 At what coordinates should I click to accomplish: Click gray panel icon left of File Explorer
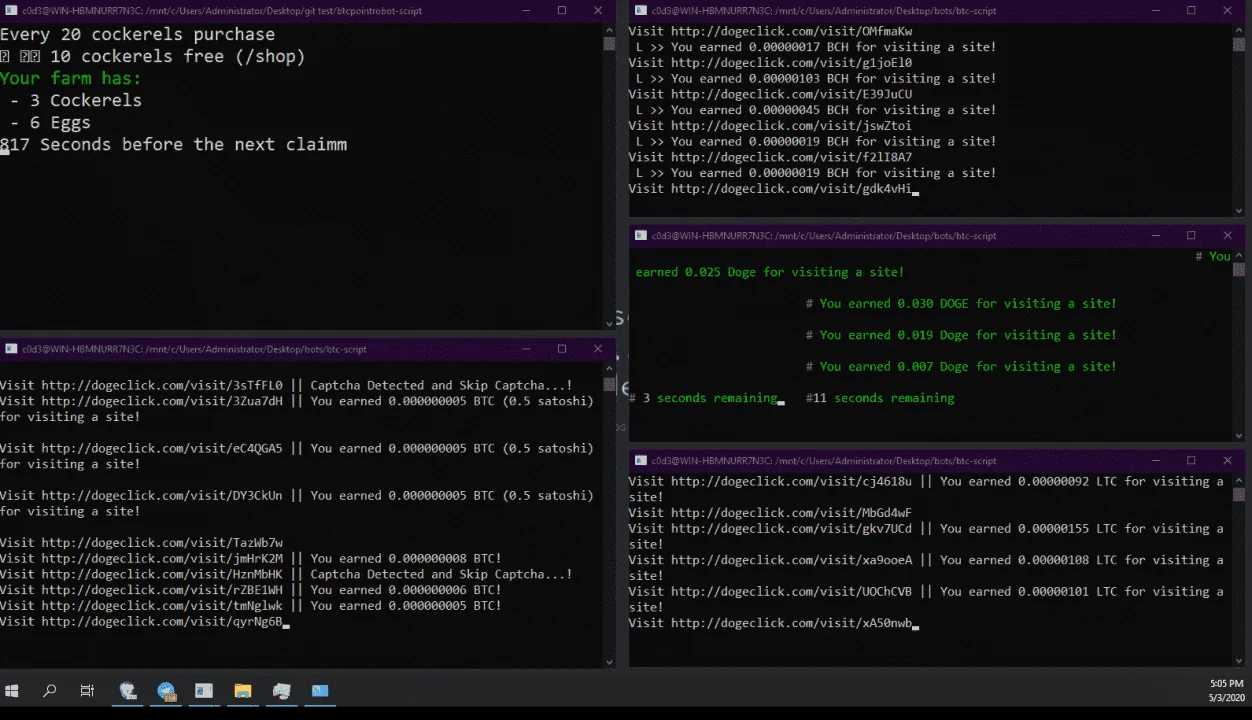pos(204,690)
